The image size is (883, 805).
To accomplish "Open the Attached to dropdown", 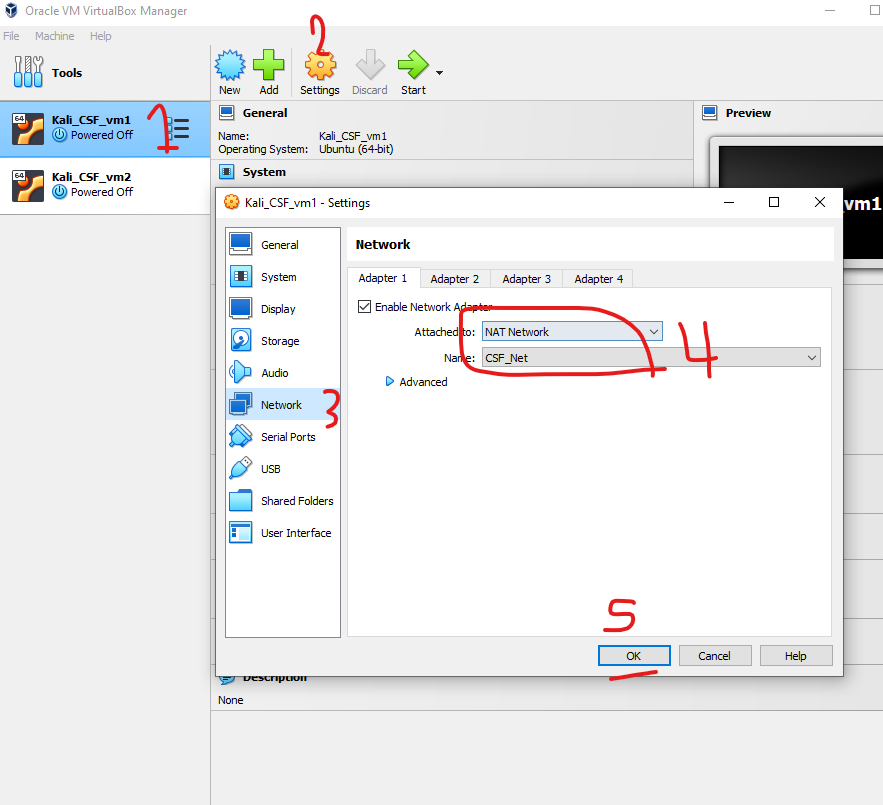I will (572, 332).
